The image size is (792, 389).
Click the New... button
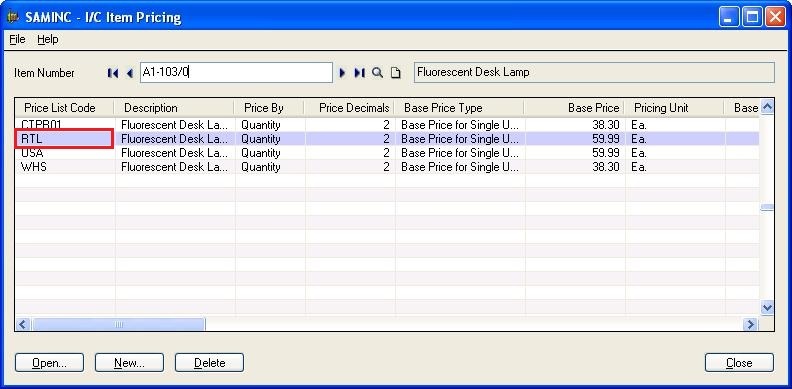pyautogui.click(x=129, y=363)
